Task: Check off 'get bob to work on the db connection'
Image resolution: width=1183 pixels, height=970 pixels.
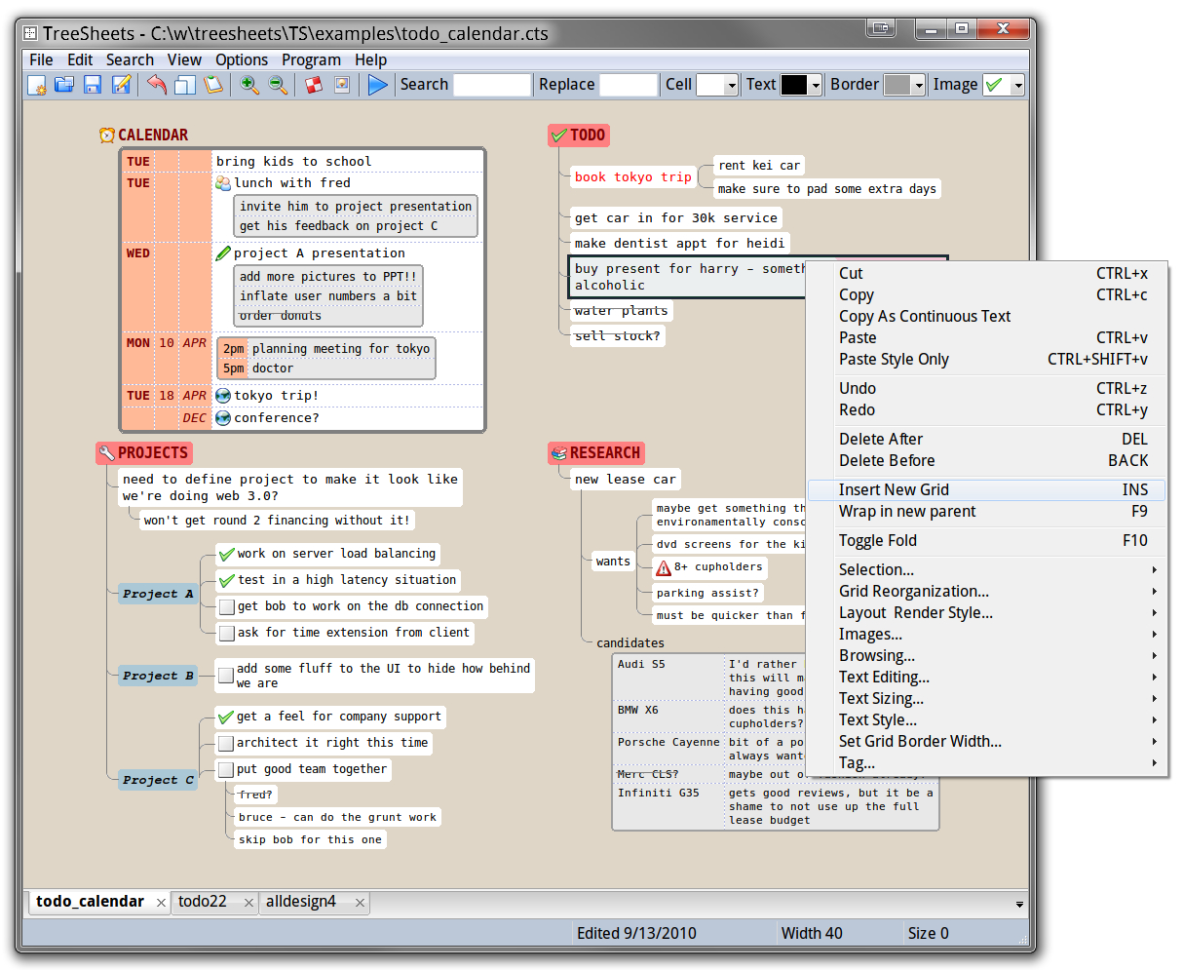Action: 225,606
